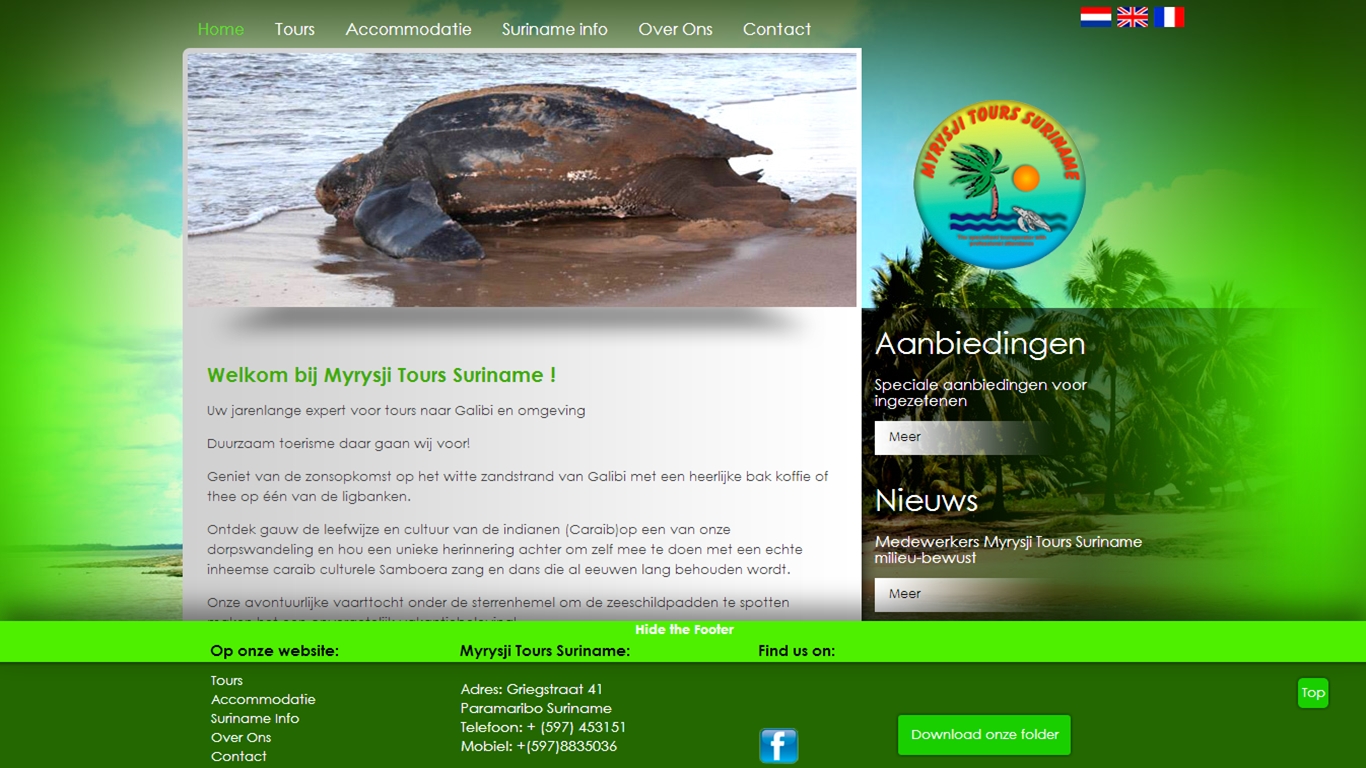Click 'Telefoon: + (597) 453151' text

click(543, 727)
